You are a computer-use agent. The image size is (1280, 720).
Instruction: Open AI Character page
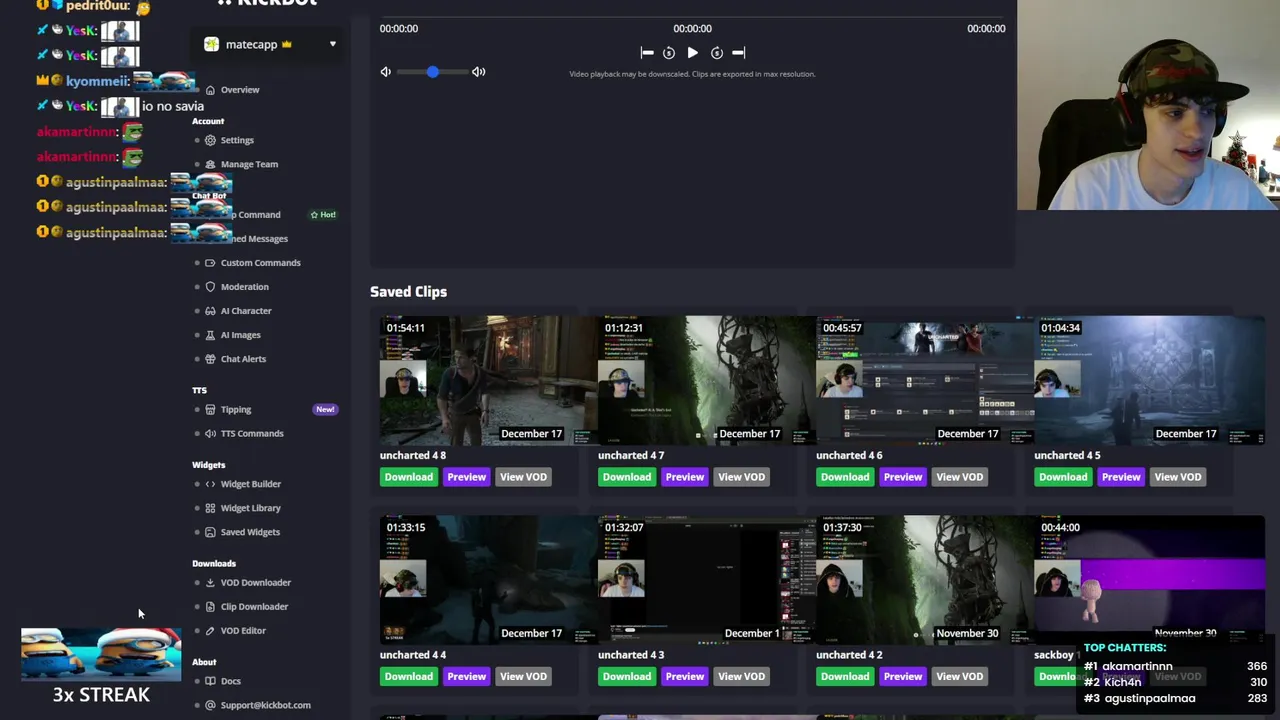pyautogui.click(x=246, y=311)
